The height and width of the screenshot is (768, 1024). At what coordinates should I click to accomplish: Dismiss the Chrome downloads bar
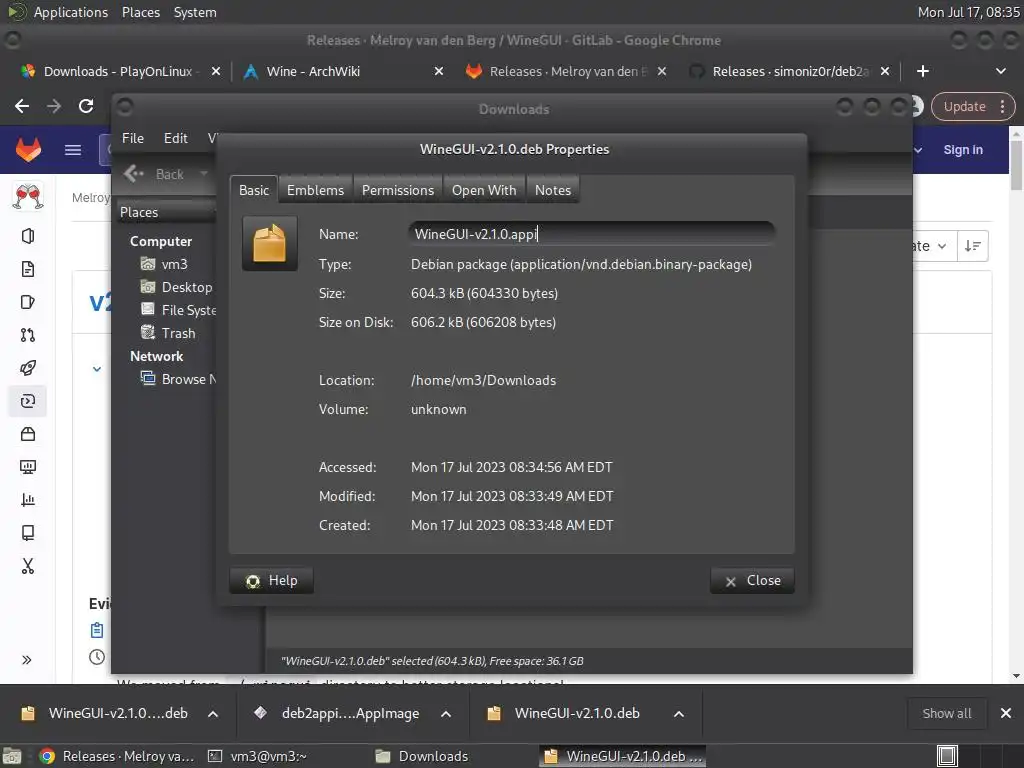point(1006,713)
